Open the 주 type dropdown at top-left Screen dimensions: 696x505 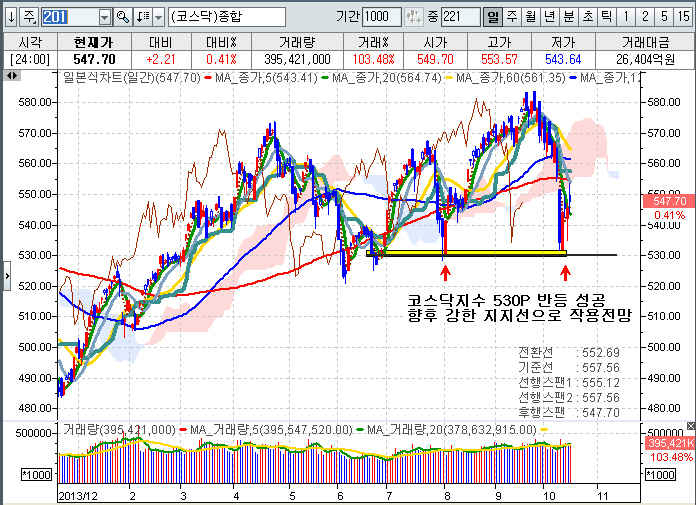[29, 17]
